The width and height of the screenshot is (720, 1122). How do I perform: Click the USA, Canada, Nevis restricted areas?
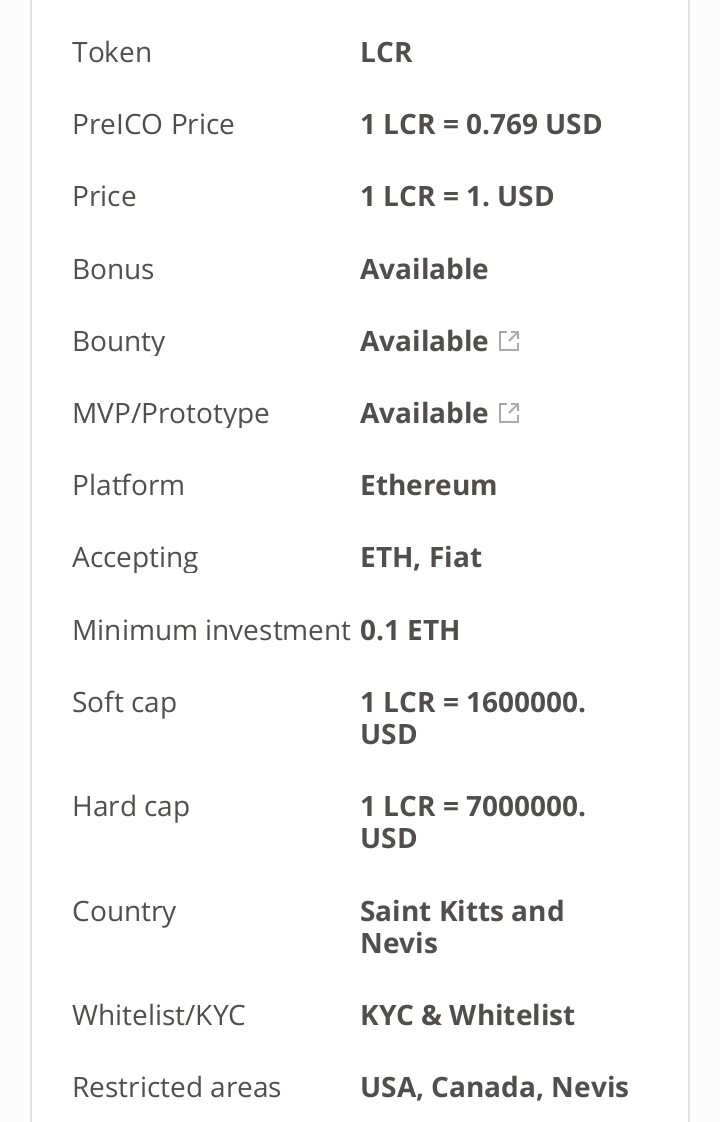(x=495, y=1087)
